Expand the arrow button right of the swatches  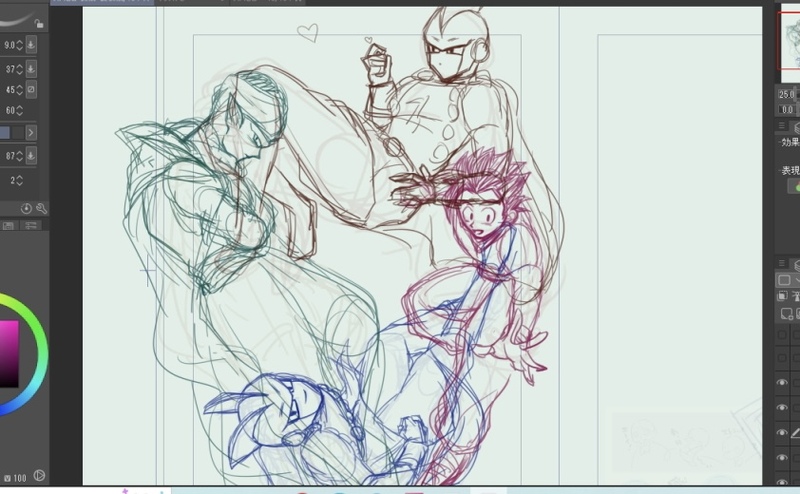pyautogui.click(x=31, y=133)
